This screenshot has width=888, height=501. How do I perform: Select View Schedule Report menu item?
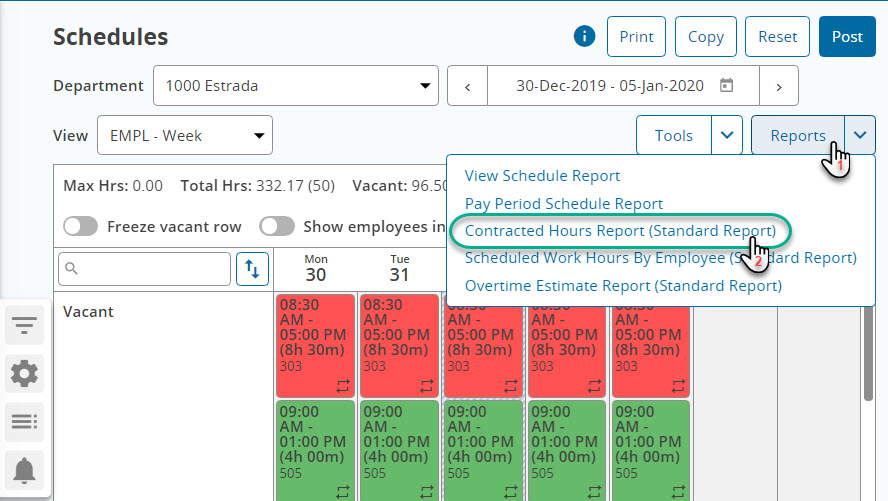coord(542,175)
